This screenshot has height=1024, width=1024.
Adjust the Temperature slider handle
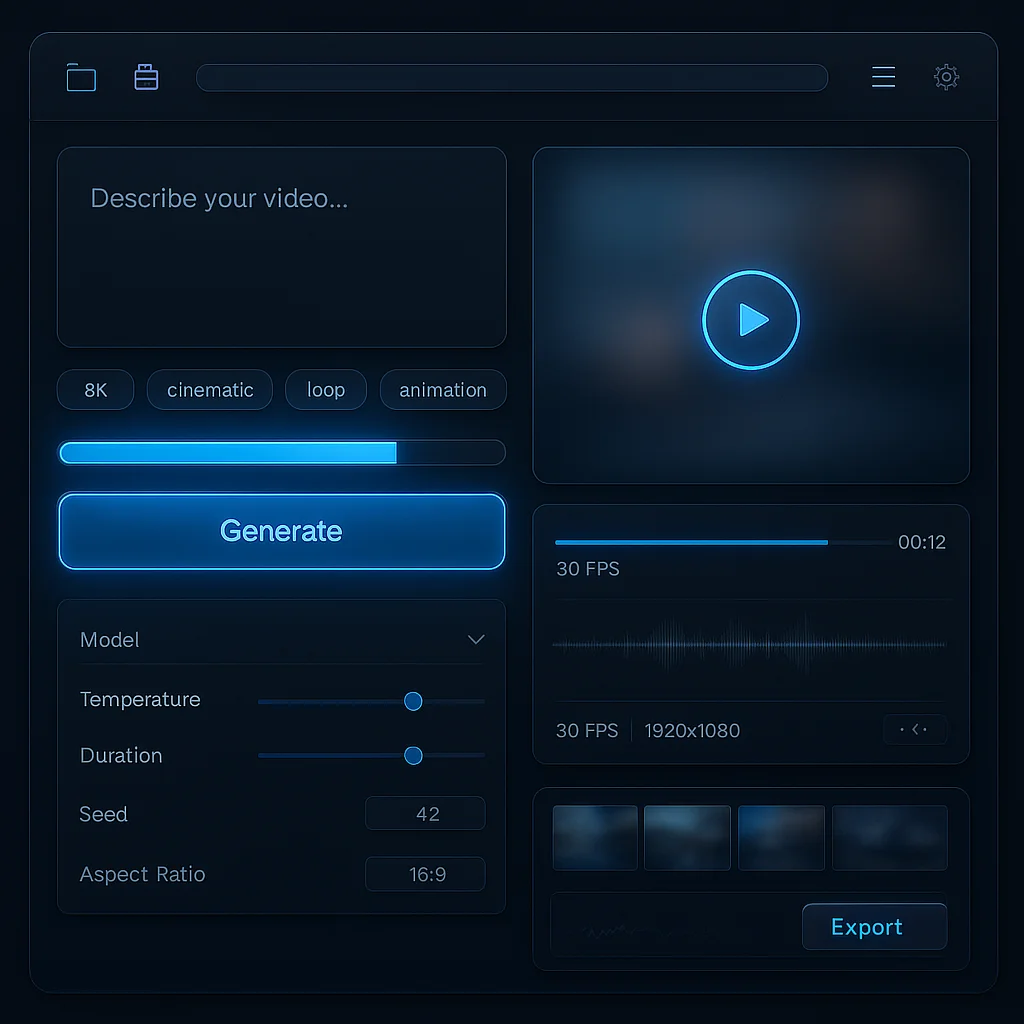tap(413, 701)
